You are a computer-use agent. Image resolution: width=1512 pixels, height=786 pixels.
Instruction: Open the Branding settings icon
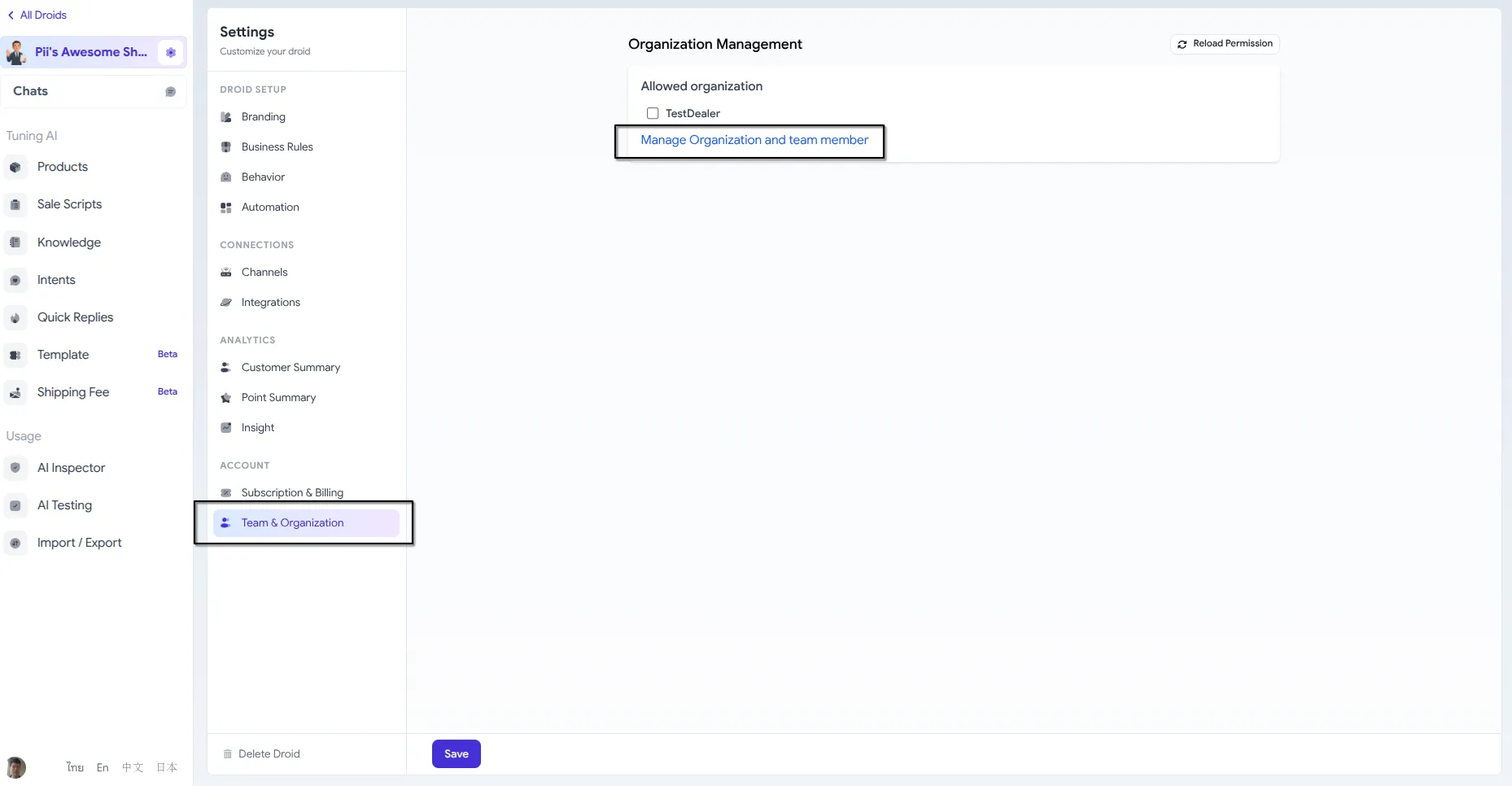[x=225, y=116]
